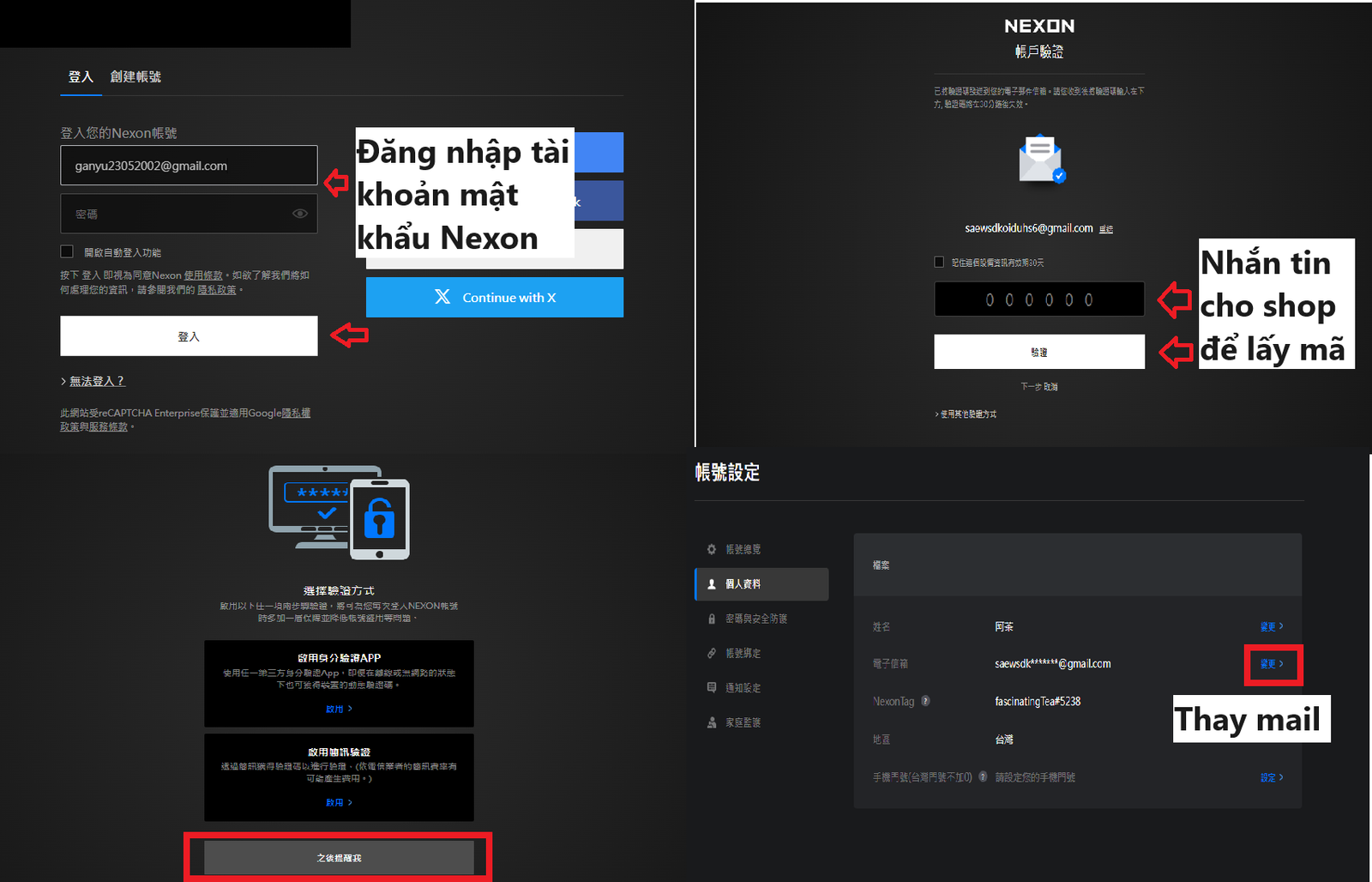Image resolution: width=1372 pixels, height=882 pixels.
Task: Click the lock icon for 密碼與安全防護
Action: point(712,619)
